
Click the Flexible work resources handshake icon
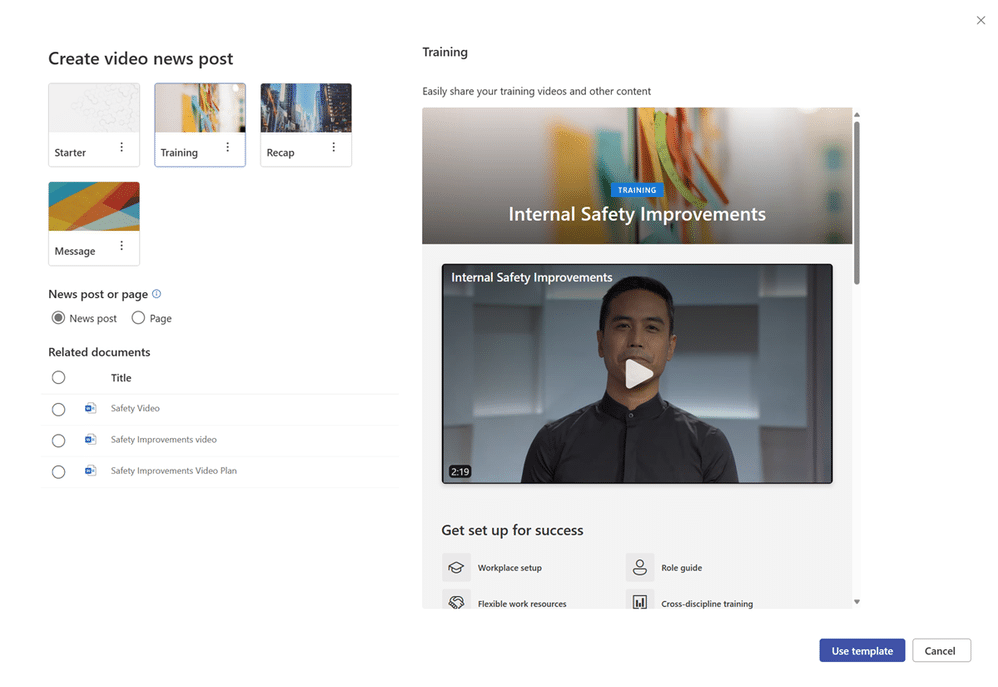pyautogui.click(x=456, y=601)
